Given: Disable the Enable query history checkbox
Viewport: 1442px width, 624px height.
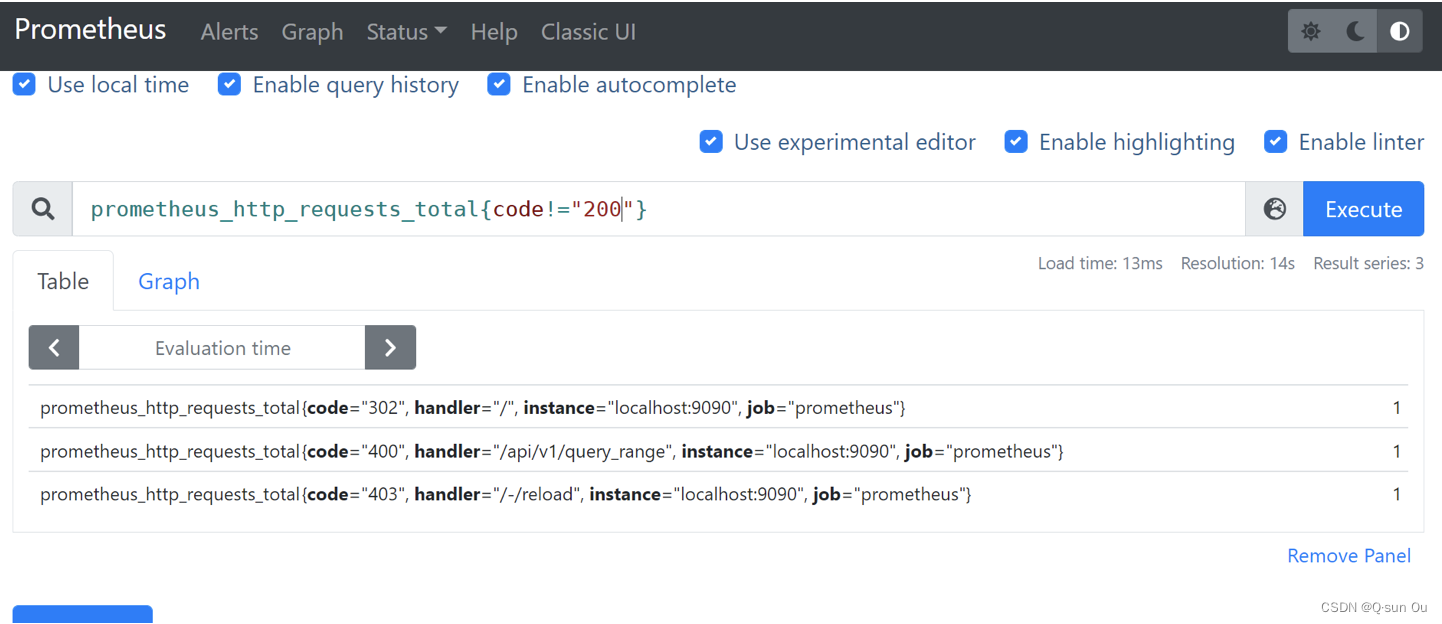Looking at the screenshot, I should pyautogui.click(x=229, y=84).
